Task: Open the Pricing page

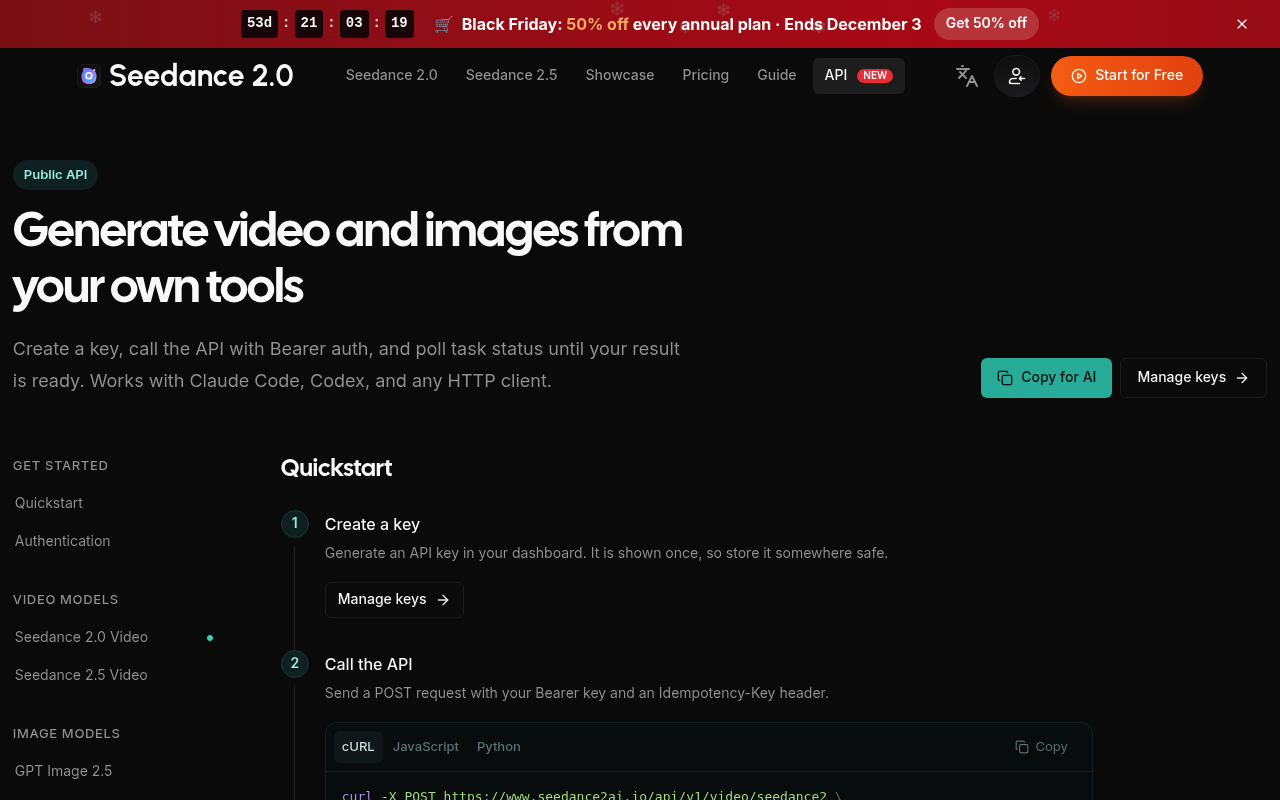Action: [x=706, y=75]
